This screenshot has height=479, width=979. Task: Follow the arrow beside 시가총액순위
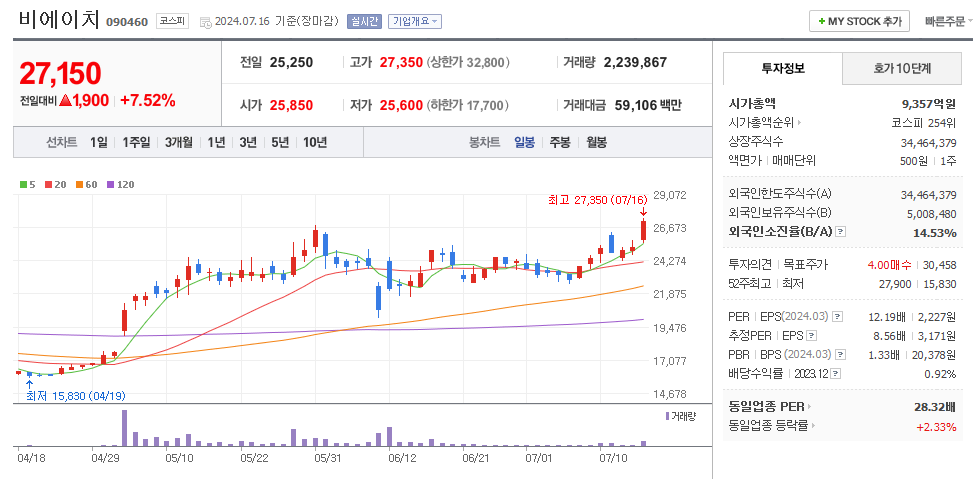pos(799,122)
